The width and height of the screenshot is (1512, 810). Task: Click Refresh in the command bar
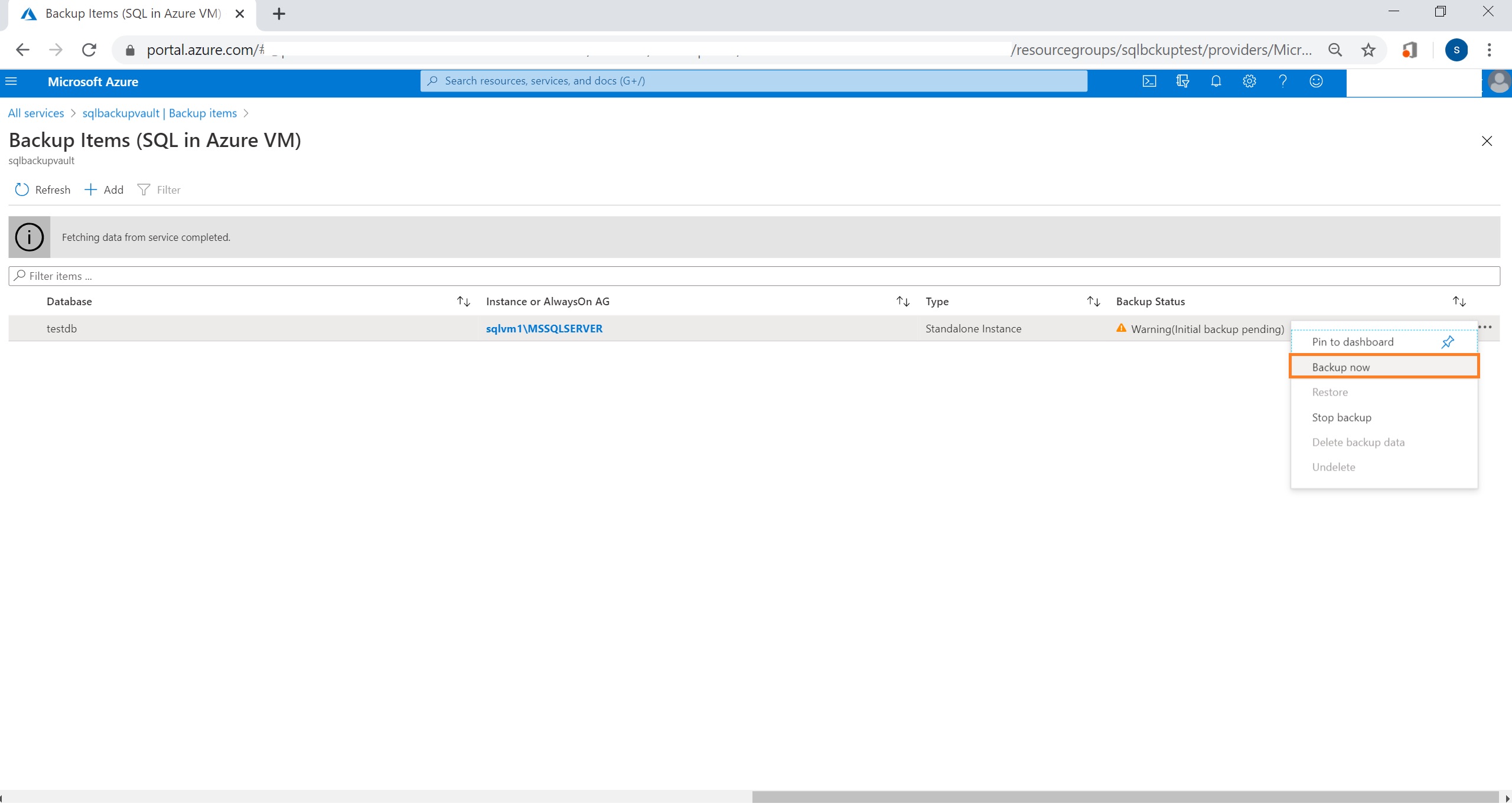point(43,190)
